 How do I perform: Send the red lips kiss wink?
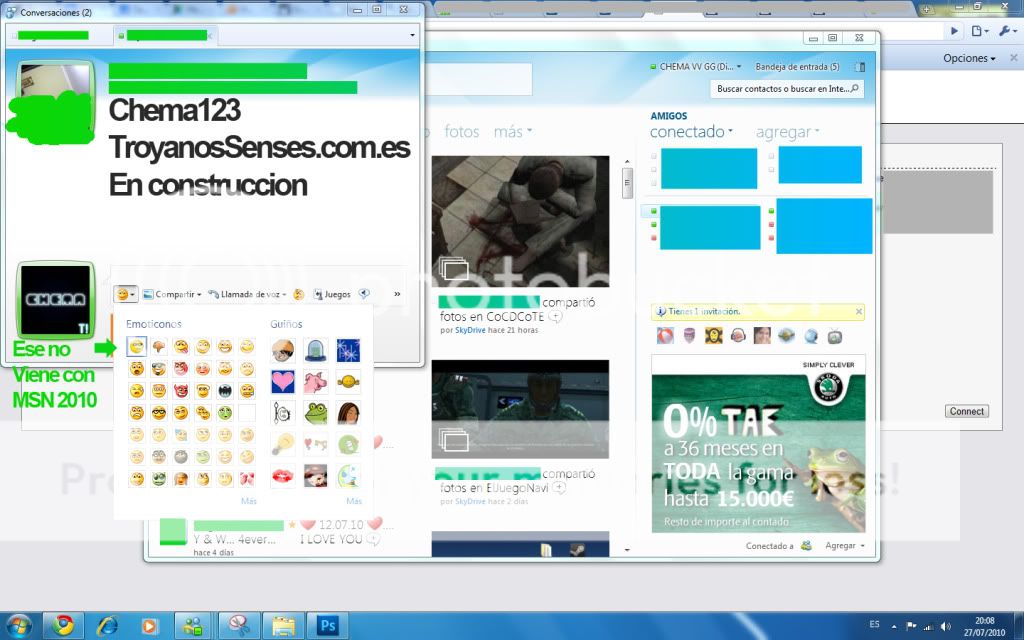point(283,476)
